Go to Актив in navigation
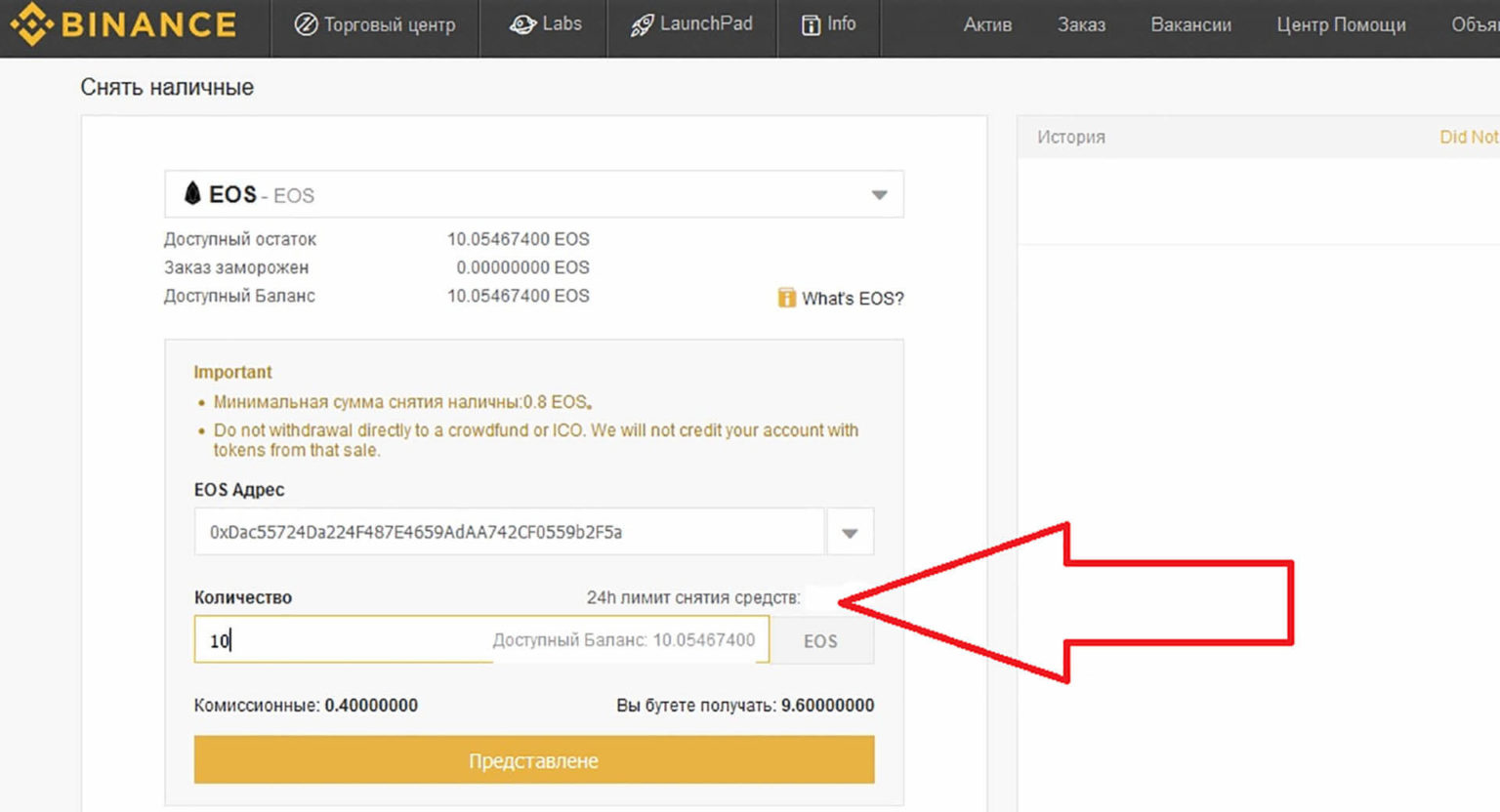The image size is (1500, 812). 987,24
